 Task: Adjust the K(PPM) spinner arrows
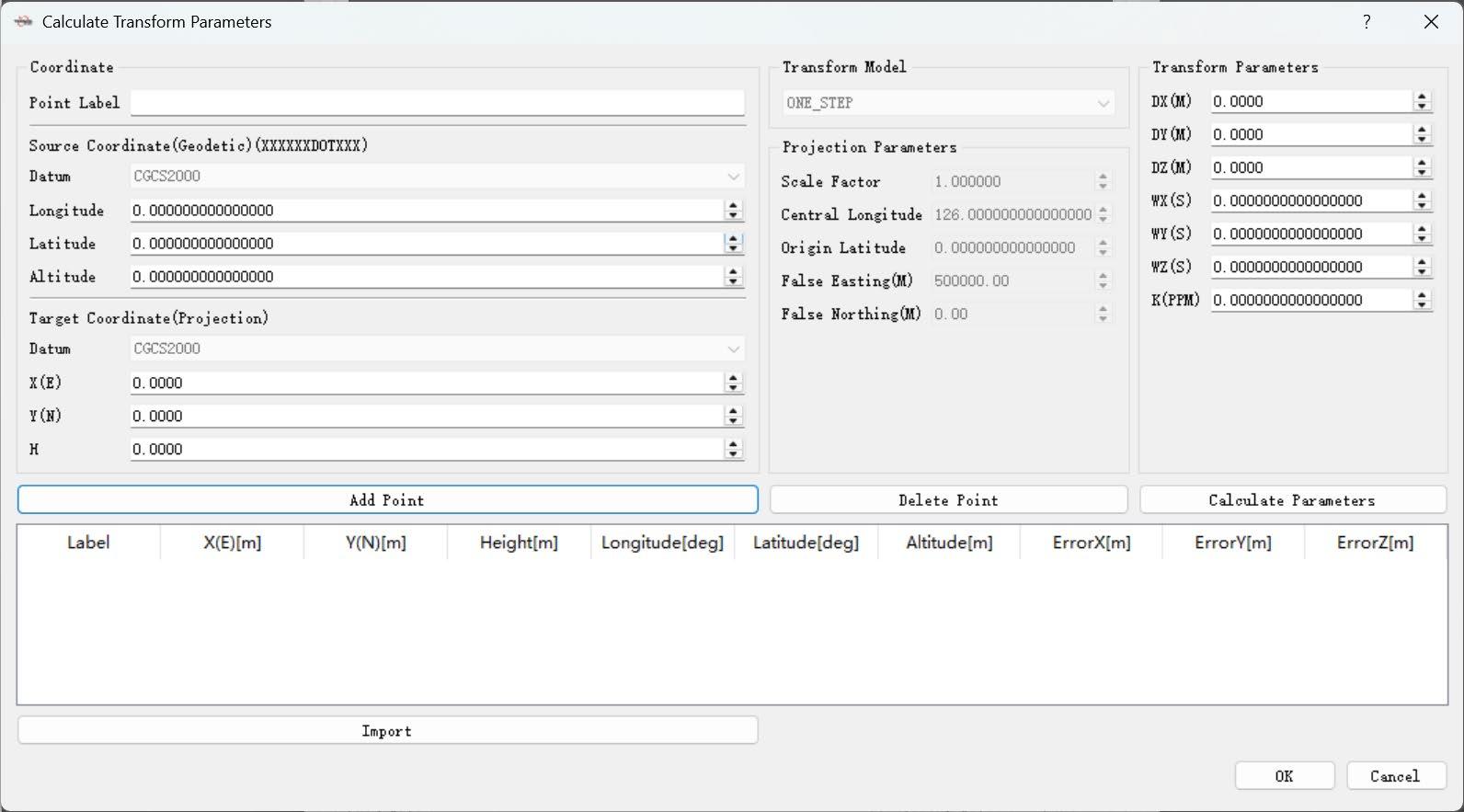click(x=1423, y=300)
